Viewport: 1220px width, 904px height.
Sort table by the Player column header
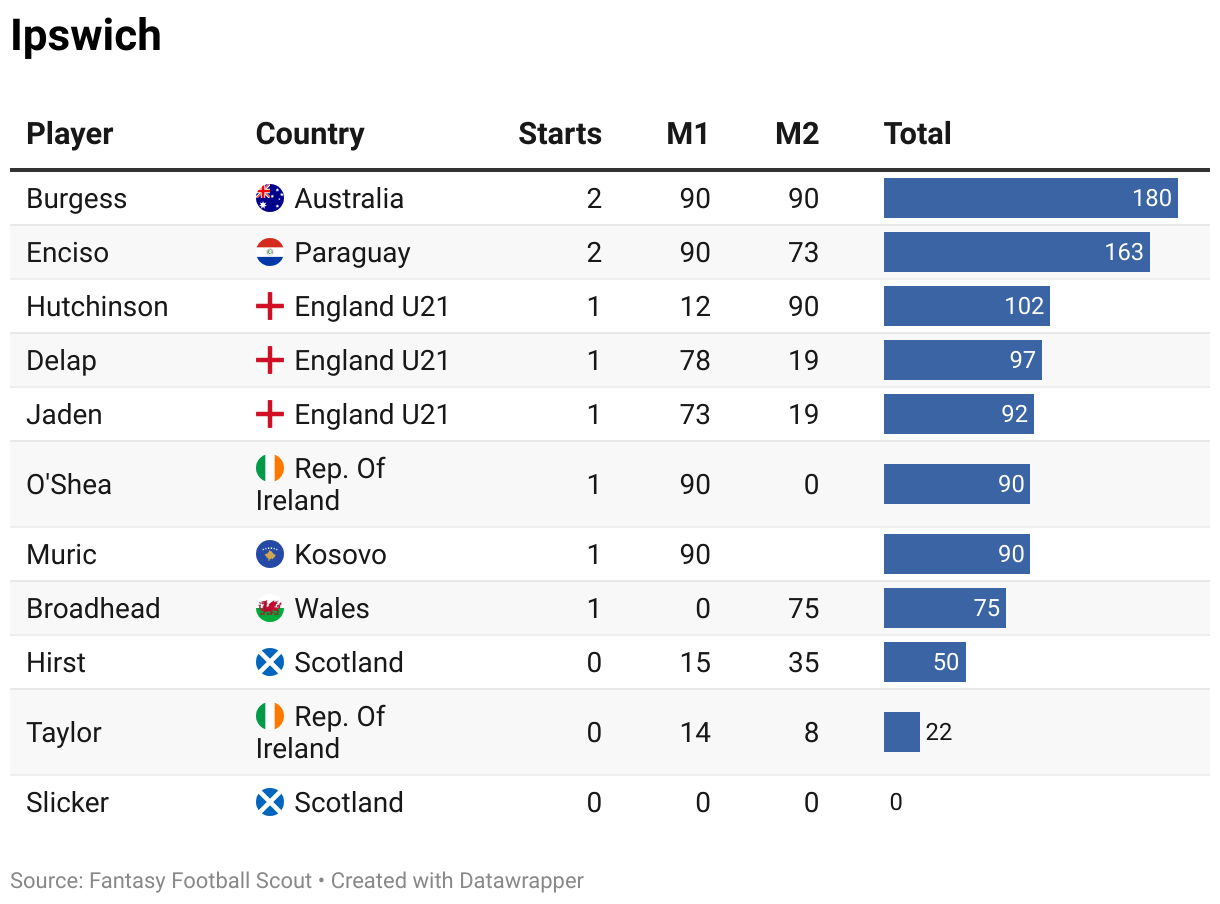70,134
